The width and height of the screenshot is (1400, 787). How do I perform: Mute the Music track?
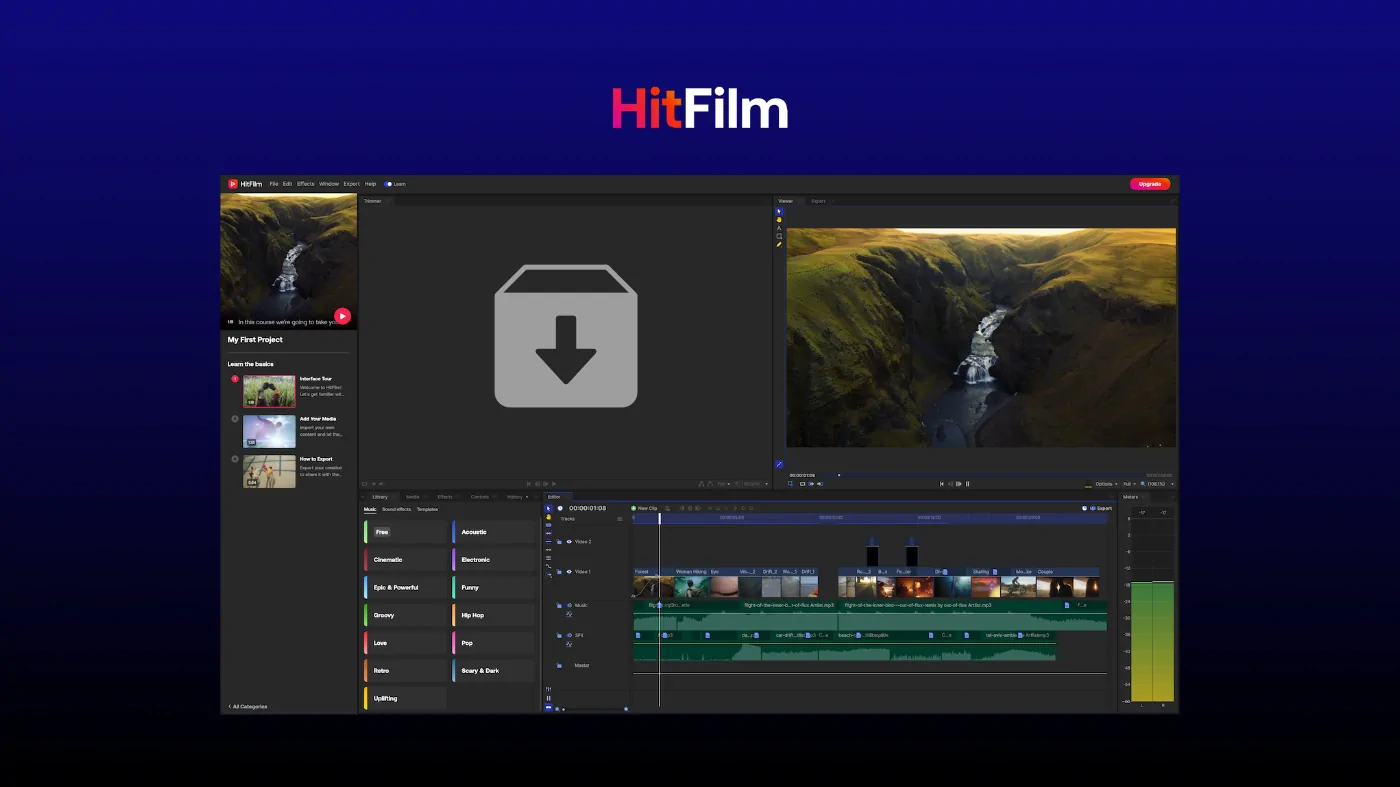[x=569, y=605]
